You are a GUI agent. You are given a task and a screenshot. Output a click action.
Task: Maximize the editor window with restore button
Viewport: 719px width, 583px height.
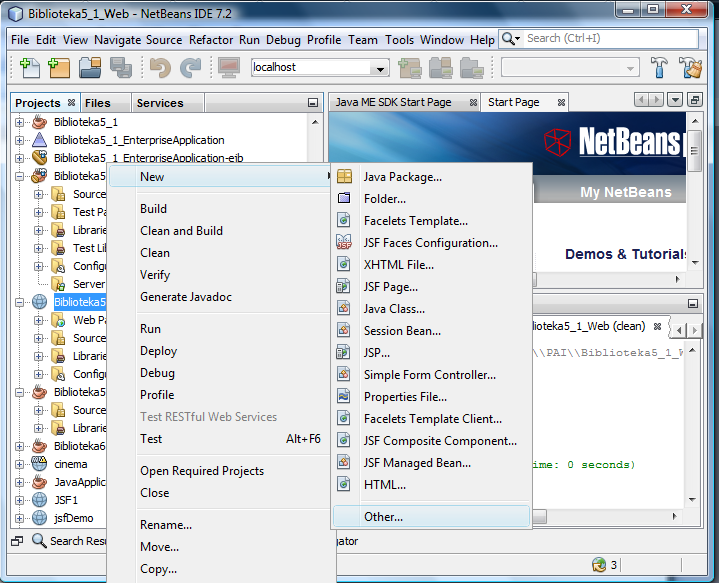coord(695,100)
